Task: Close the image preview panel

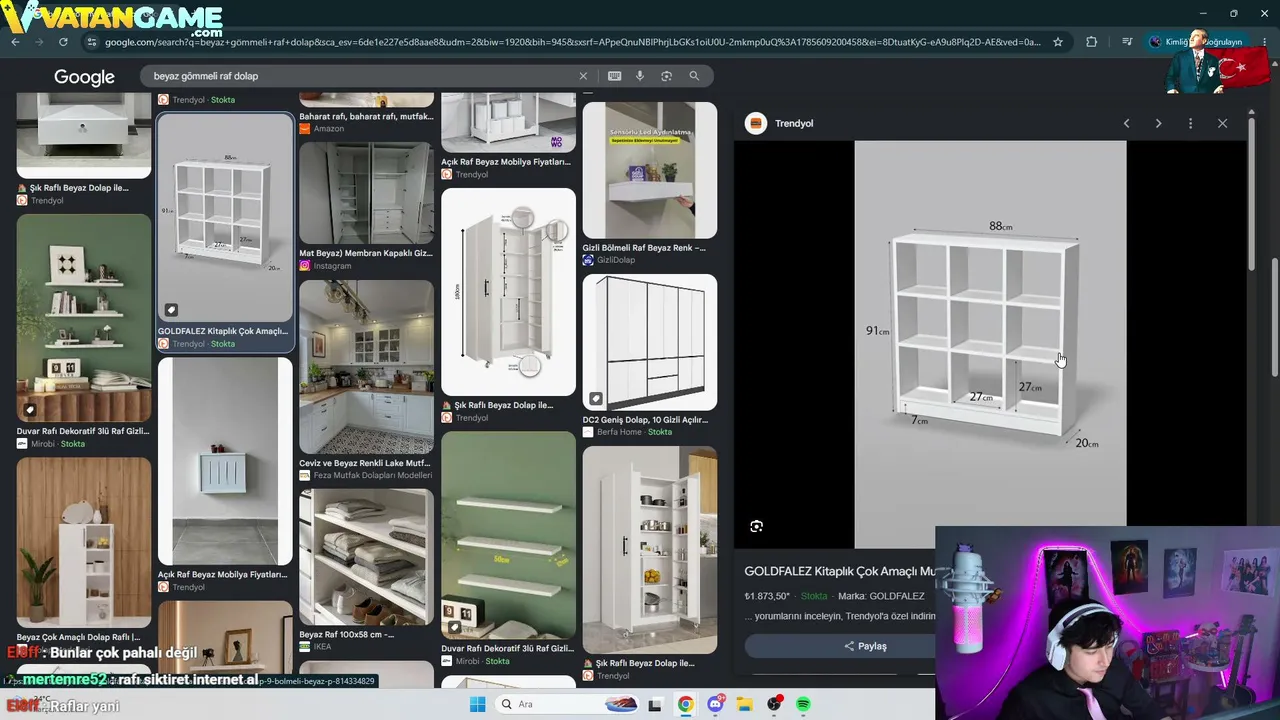Action: tap(1222, 123)
